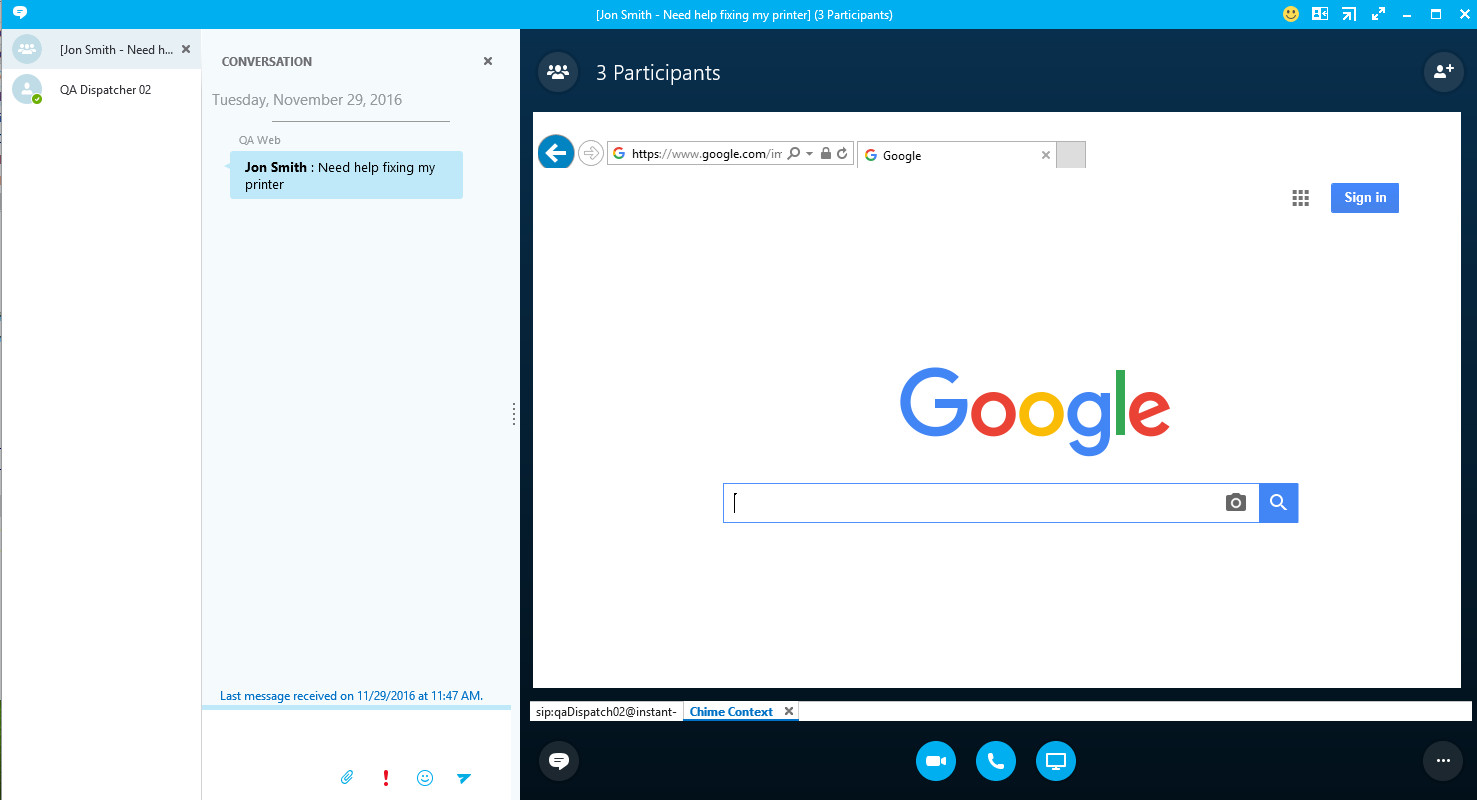The height and width of the screenshot is (800, 1477).
Task: Select the QA Dispatcher 02 conversation
Action: point(100,89)
